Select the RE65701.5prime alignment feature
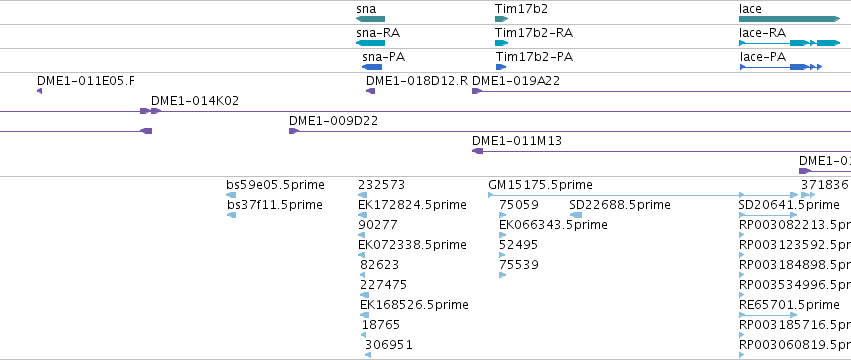The width and height of the screenshot is (851, 360). coord(769,315)
